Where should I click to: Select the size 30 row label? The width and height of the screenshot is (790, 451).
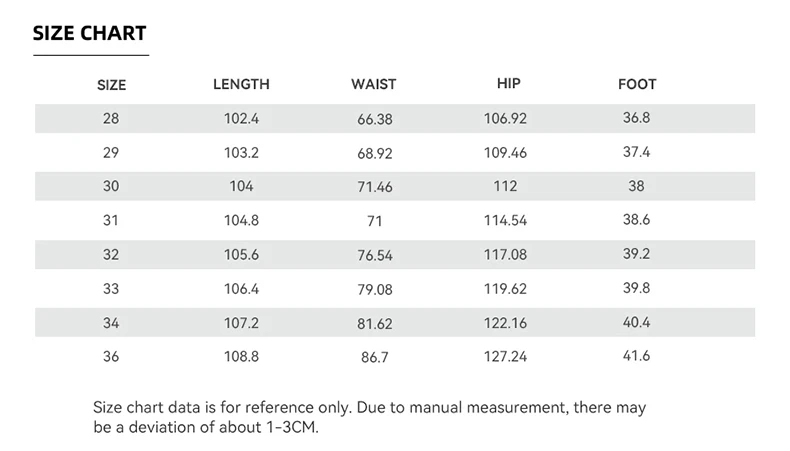point(111,186)
